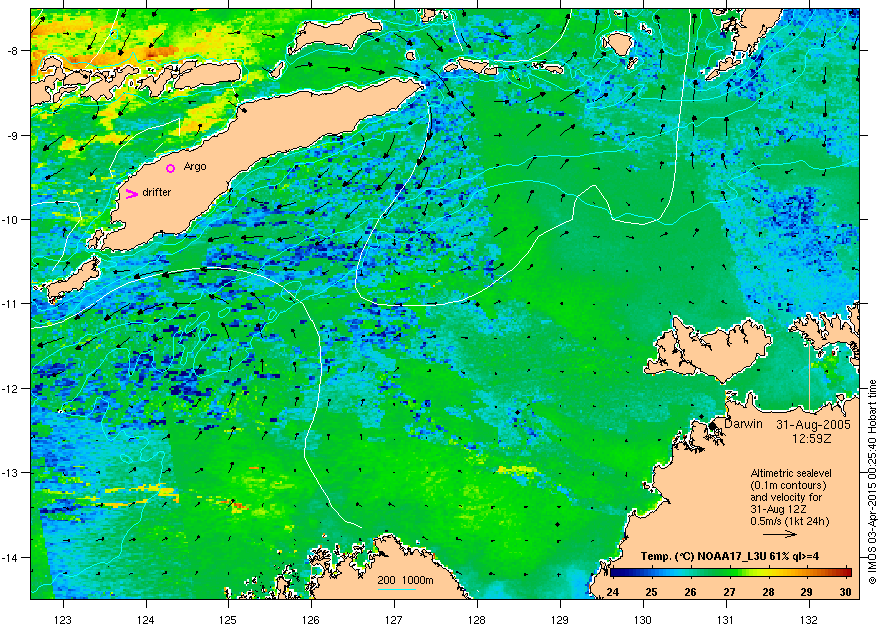Click the dark red end of temperature colour bar
880x630 pixels.
[x=847, y=573]
